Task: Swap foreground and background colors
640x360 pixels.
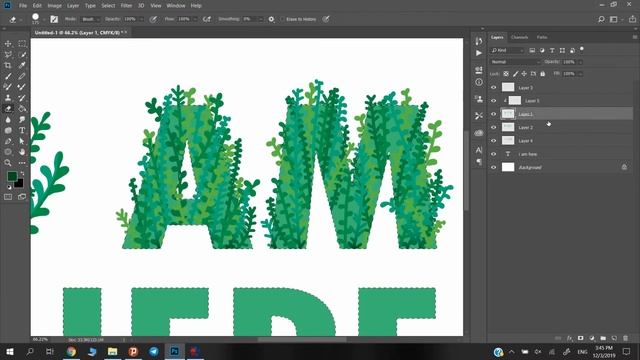Action: pos(22,173)
